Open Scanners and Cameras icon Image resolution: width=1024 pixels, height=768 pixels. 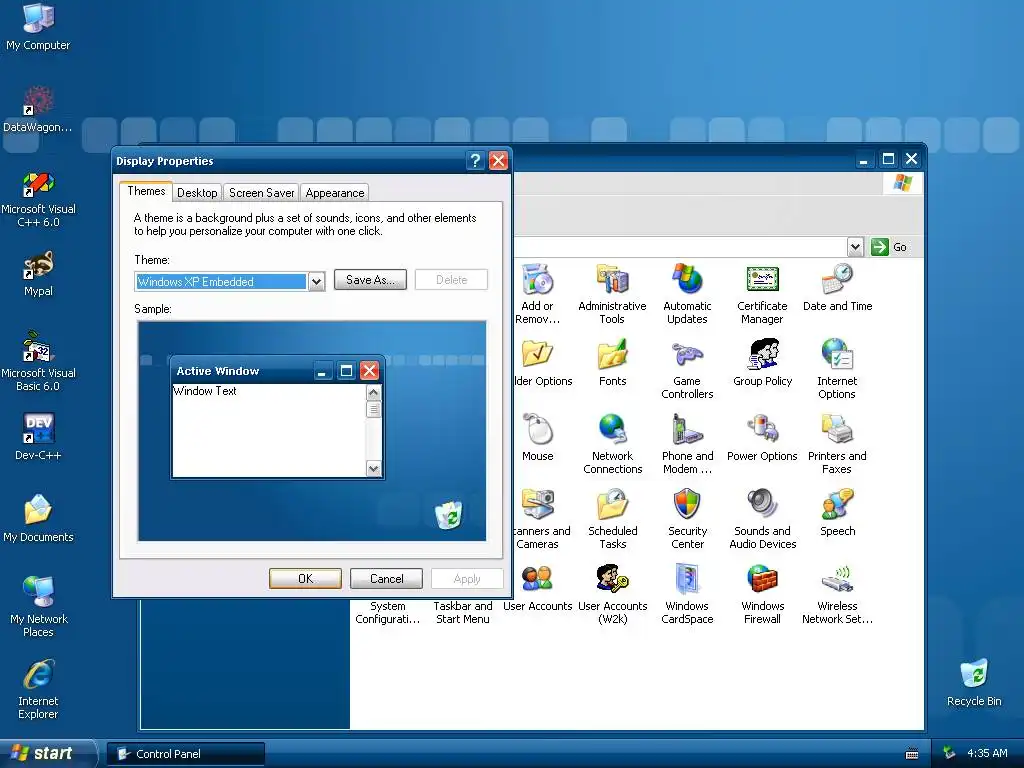point(538,505)
